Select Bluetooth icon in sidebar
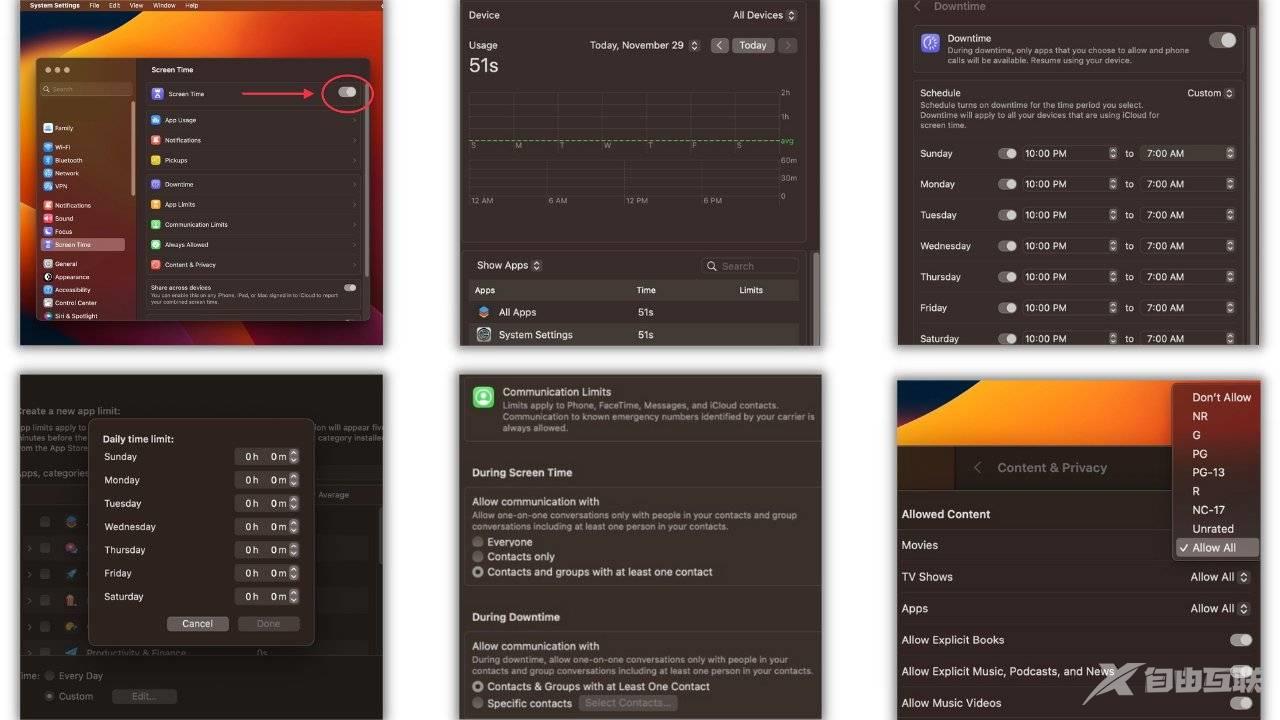 48,160
